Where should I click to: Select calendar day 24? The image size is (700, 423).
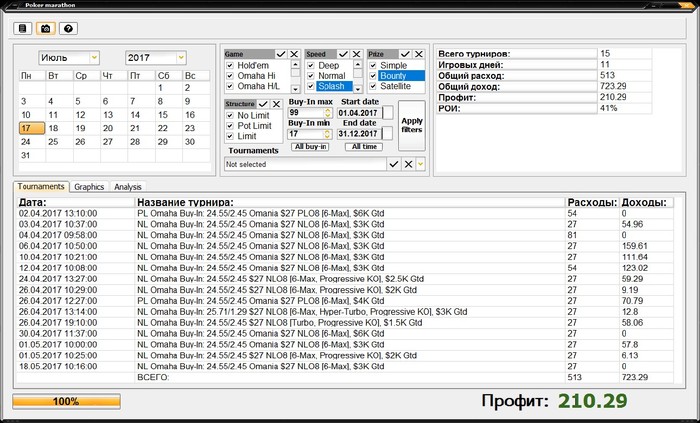coord(32,142)
